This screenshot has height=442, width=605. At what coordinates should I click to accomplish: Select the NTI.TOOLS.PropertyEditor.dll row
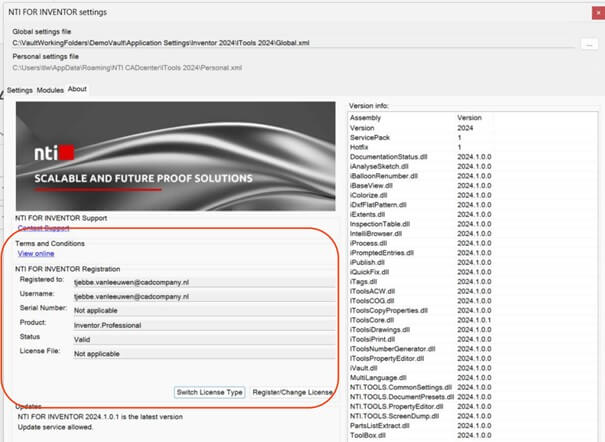473,407
